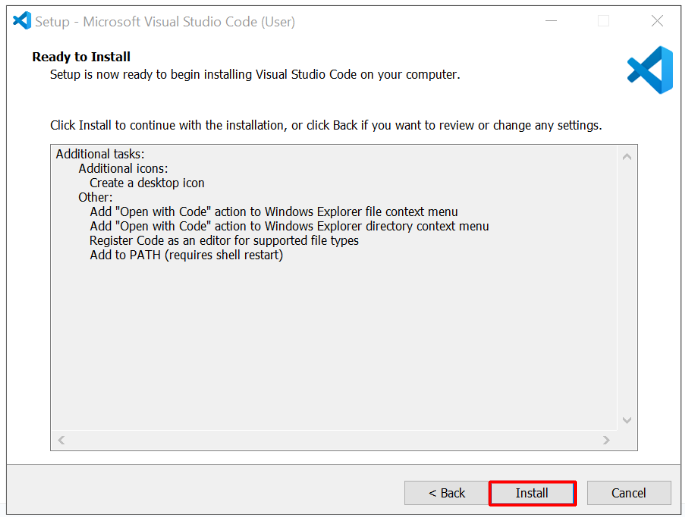Close the Setup window with X
The height and width of the screenshot is (517, 685).
pyautogui.click(x=656, y=21)
